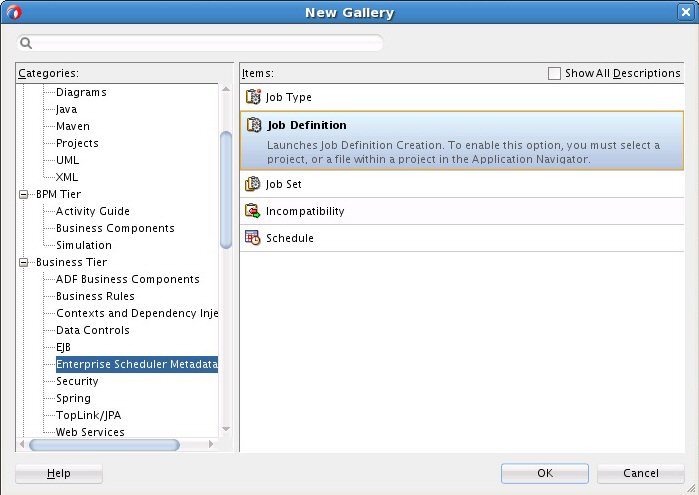Choose the Incompatibility item
Screen dimensions: 699x495
(462, 211)
